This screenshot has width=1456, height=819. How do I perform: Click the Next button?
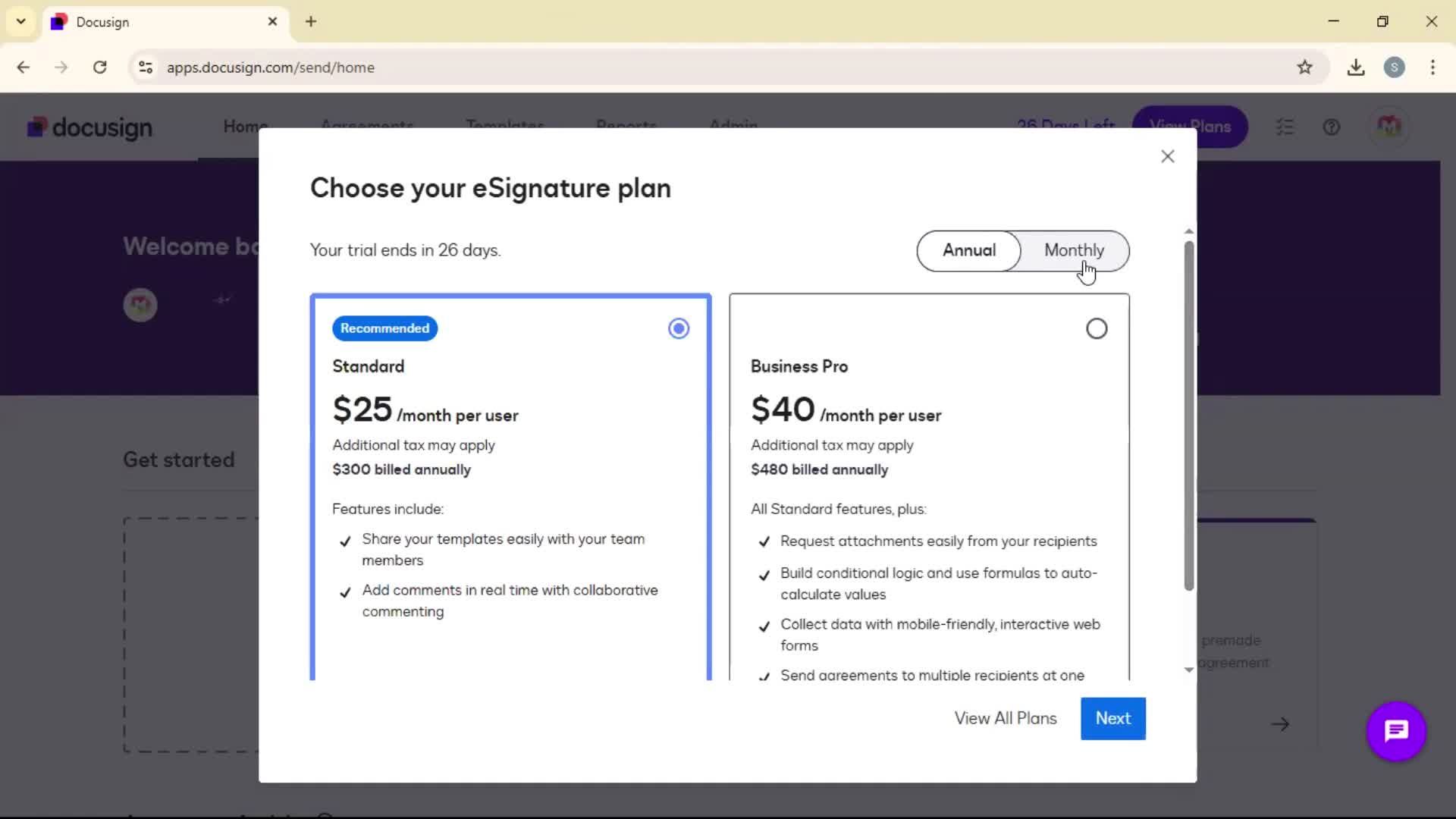pyautogui.click(x=1112, y=718)
